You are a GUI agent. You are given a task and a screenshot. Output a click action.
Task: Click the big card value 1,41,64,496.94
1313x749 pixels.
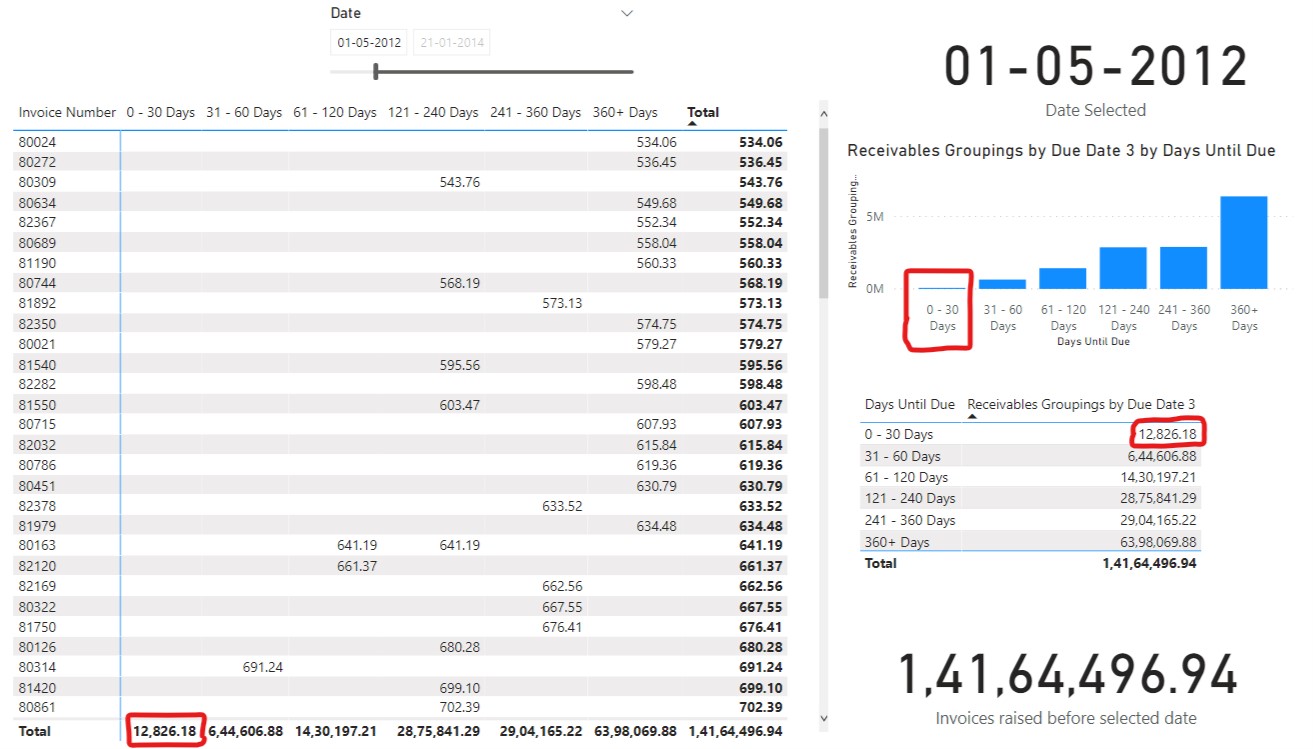(x=1067, y=673)
